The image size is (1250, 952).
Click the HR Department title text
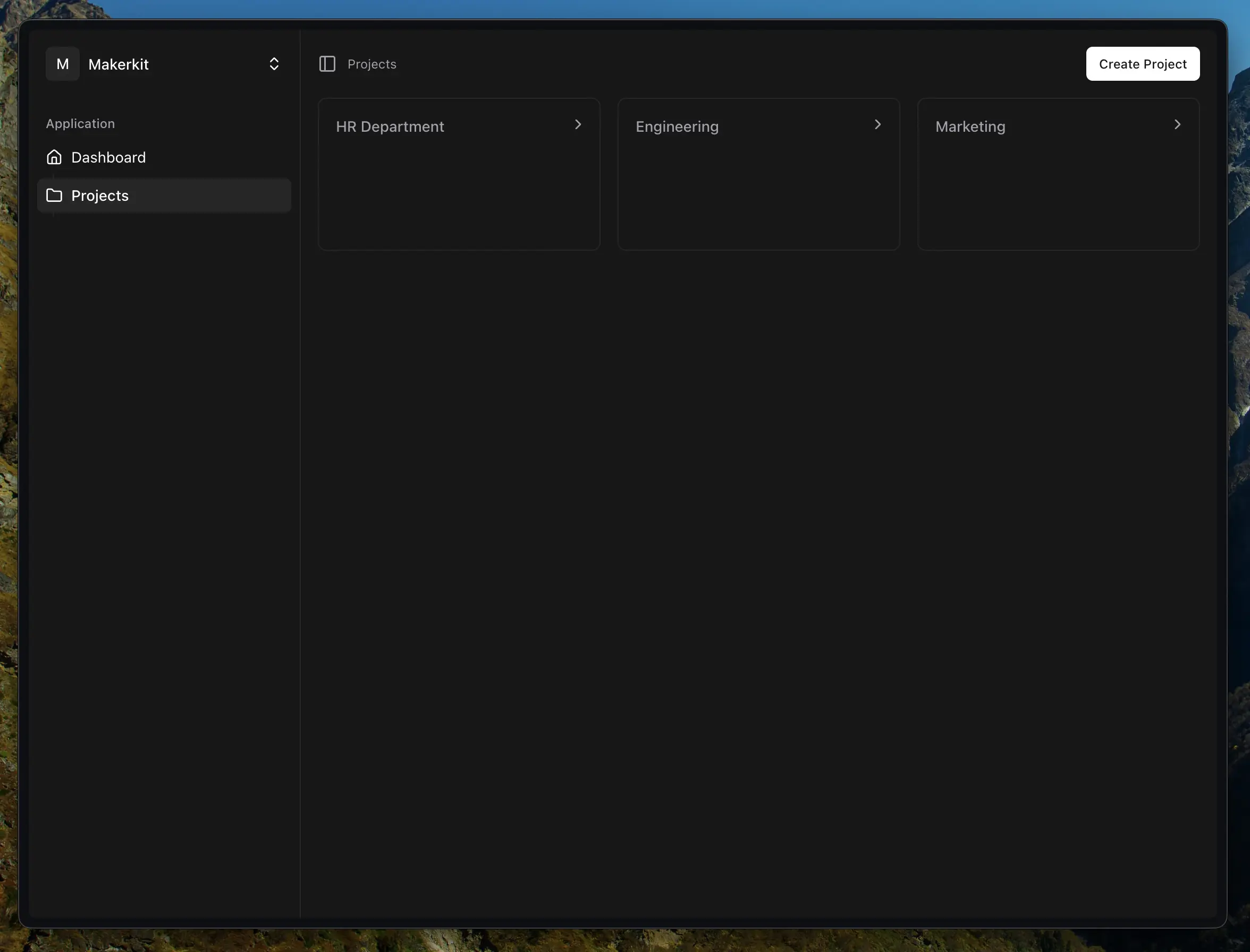(x=390, y=126)
